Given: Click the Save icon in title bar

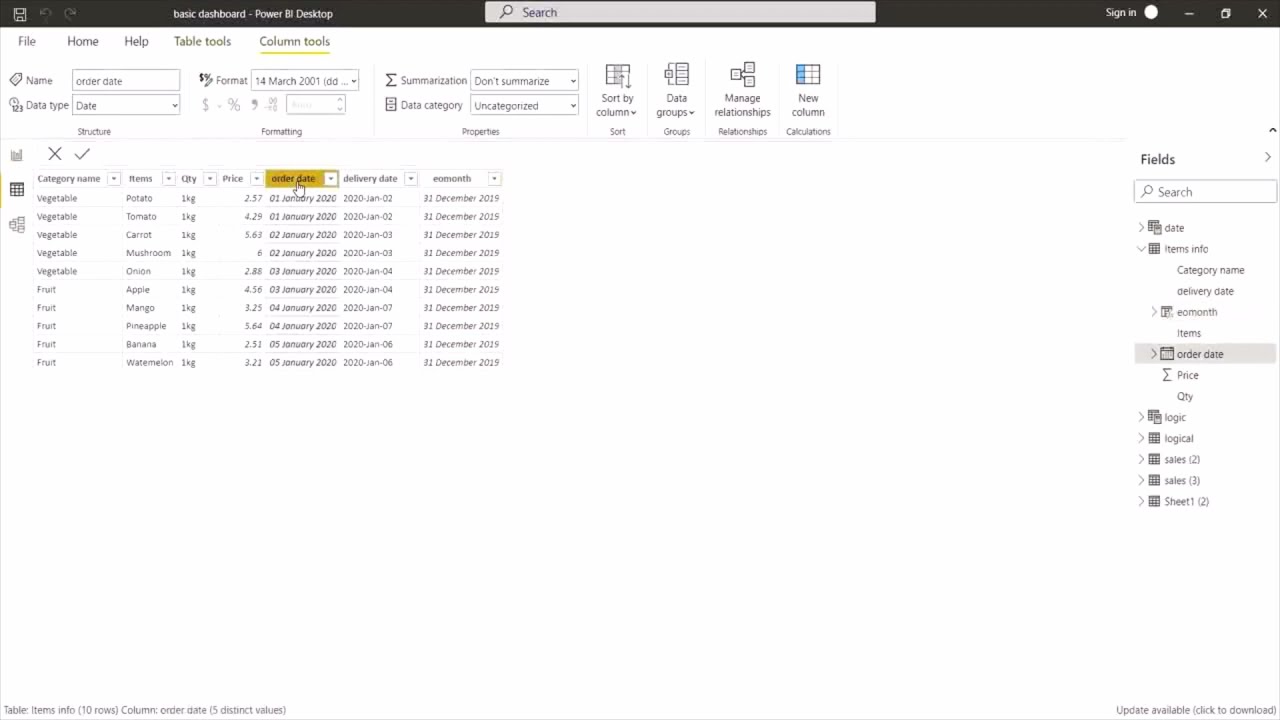Looking at the screenshot, I should [x=19, y=14].
